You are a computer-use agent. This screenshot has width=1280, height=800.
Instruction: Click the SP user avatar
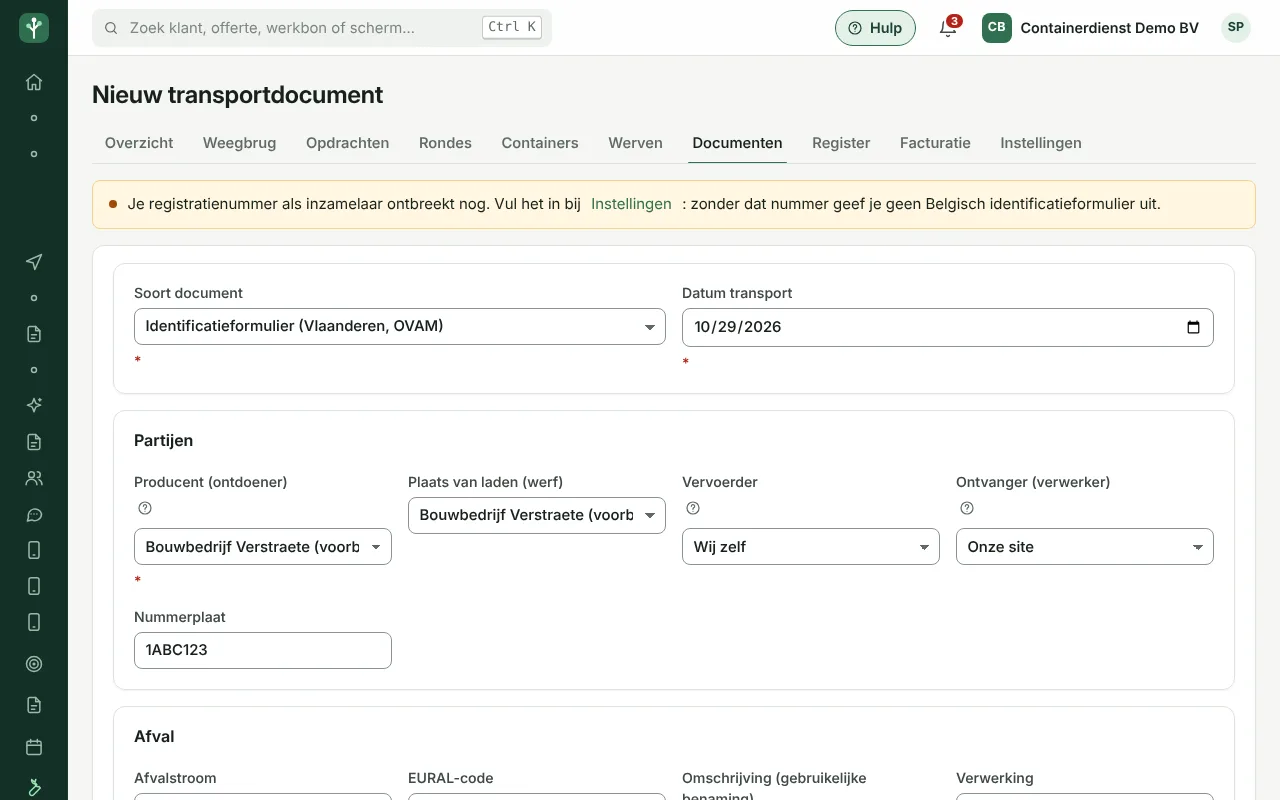1236,28
